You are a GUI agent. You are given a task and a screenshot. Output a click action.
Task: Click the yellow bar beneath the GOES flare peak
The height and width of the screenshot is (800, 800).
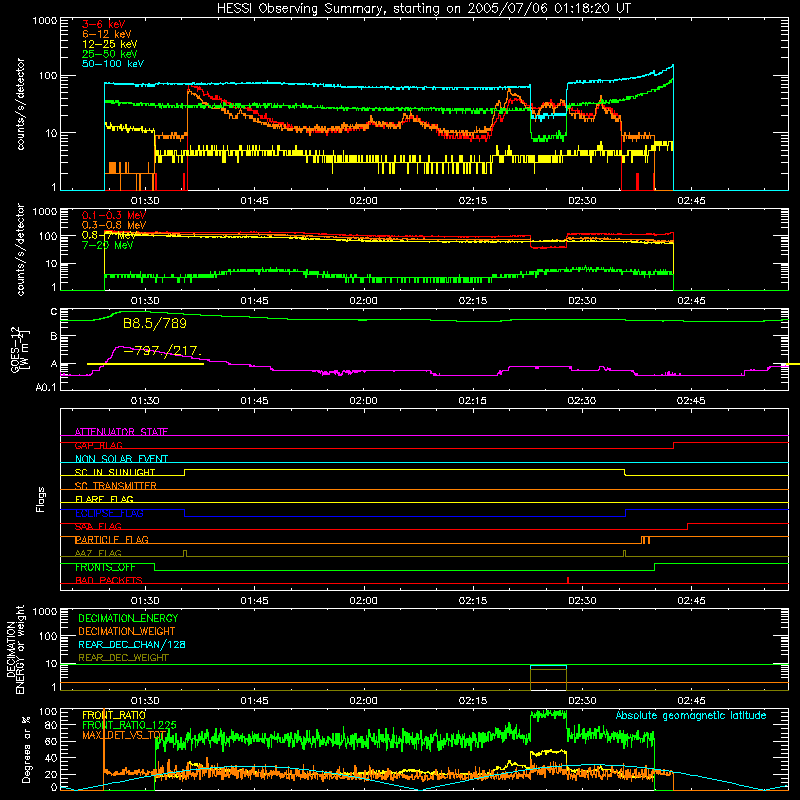pyautogui.click(x=145, y=364)
